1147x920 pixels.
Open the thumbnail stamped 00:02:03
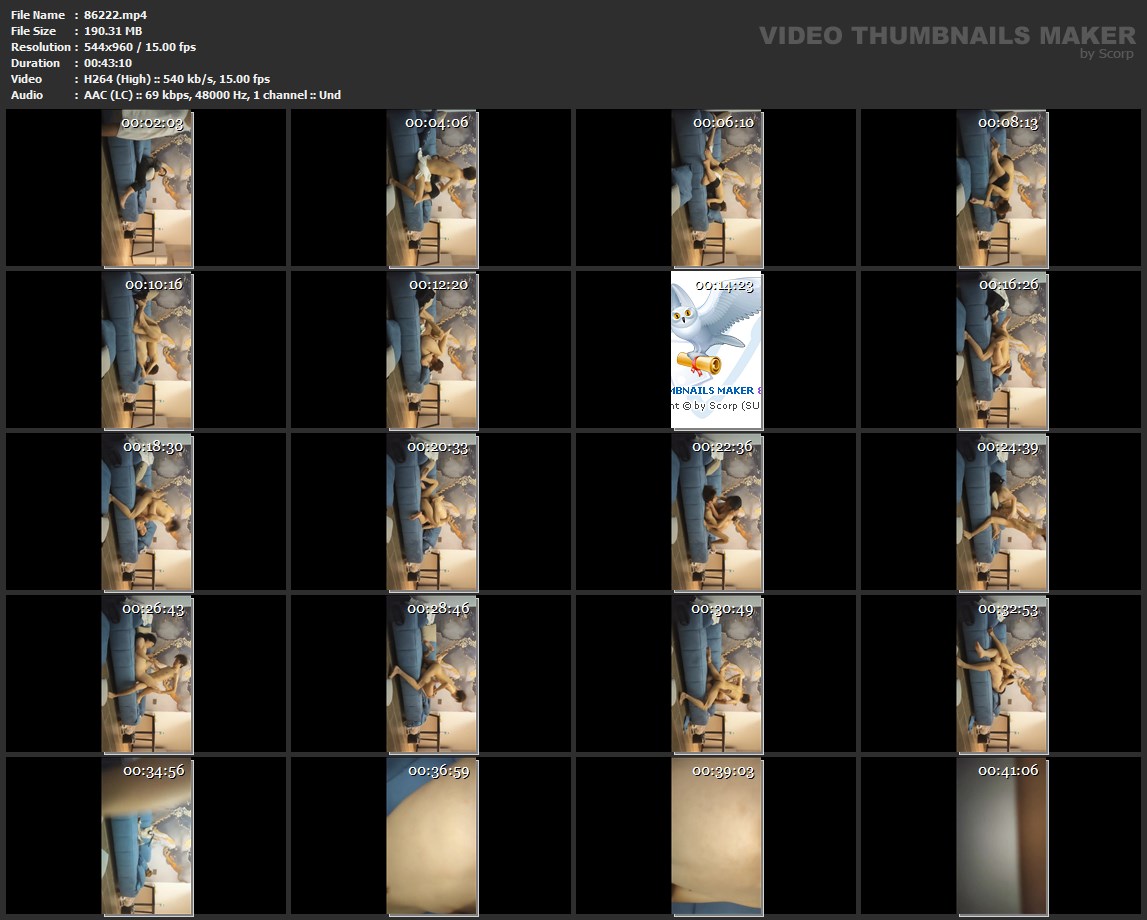147,188
